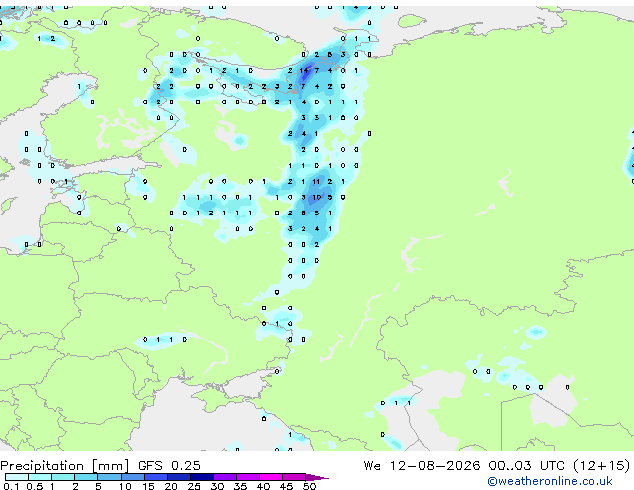Click the legend label '50'

pyautogui.click(x=309, y=486)
